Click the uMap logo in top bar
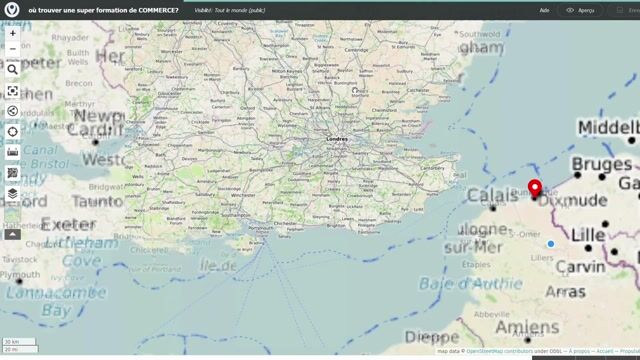The image size is (640, 360). click(x=12, y=10)
